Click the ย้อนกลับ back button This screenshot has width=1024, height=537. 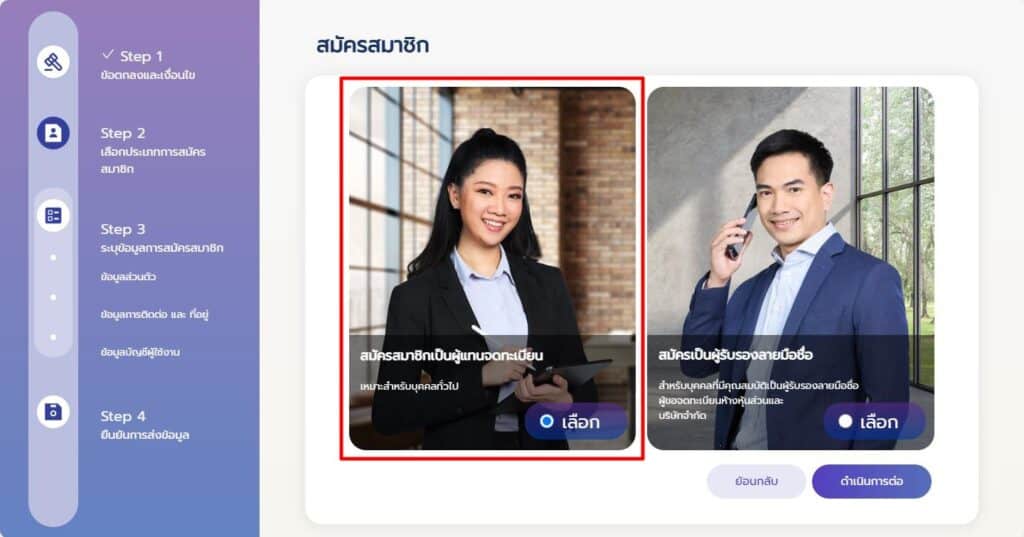(756, 481)
